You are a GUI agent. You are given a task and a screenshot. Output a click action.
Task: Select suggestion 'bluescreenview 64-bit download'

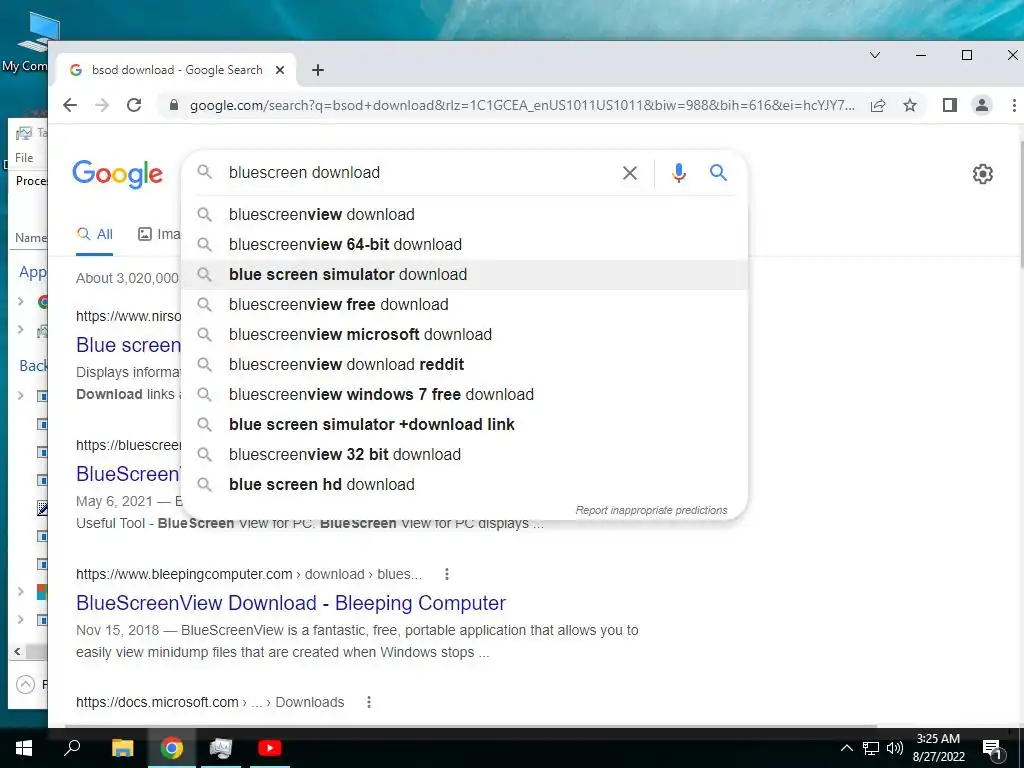[464, 244]
